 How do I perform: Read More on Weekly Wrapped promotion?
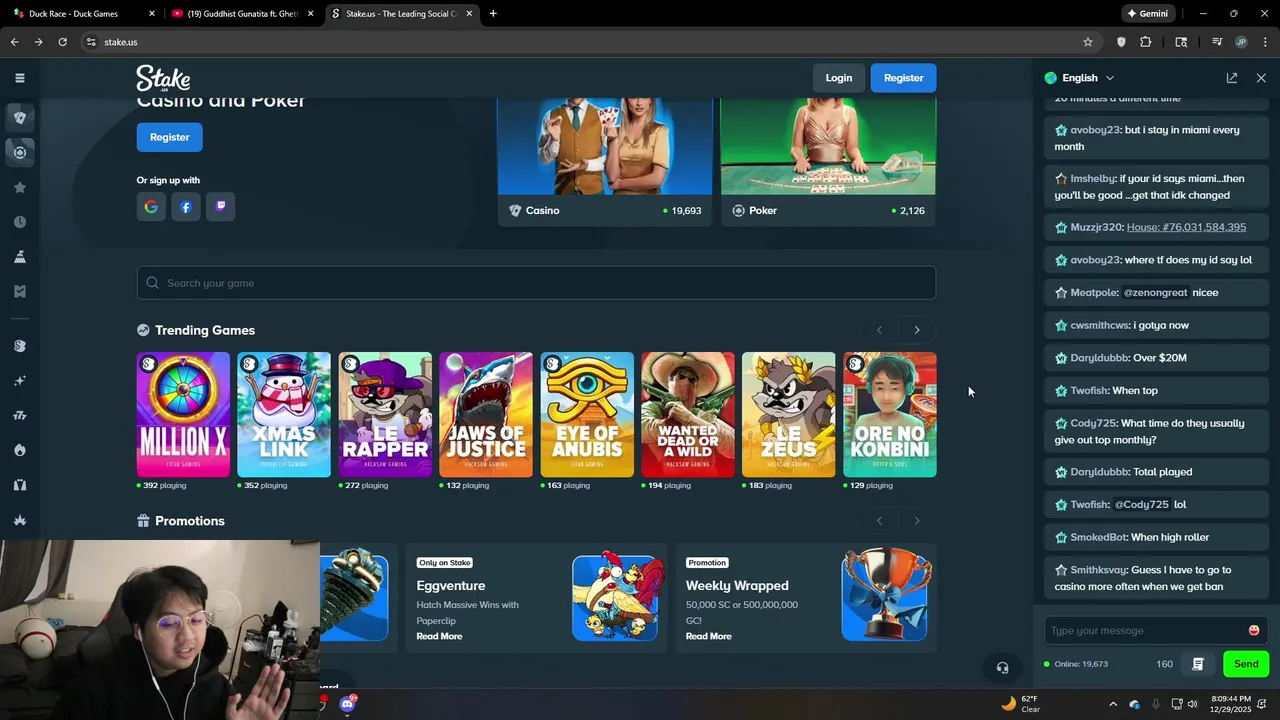pyautogui.click(x=709, y=636)
